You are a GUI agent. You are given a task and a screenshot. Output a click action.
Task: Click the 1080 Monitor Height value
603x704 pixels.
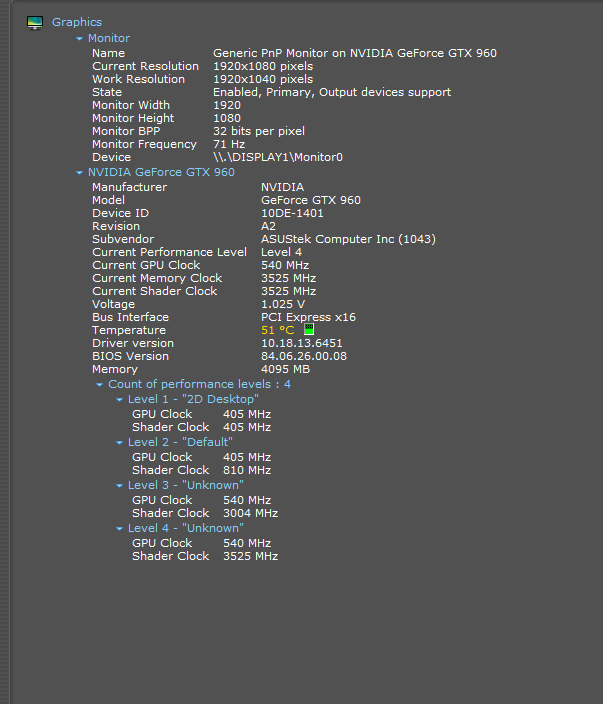pyautogui.click(x=227, y=118)
